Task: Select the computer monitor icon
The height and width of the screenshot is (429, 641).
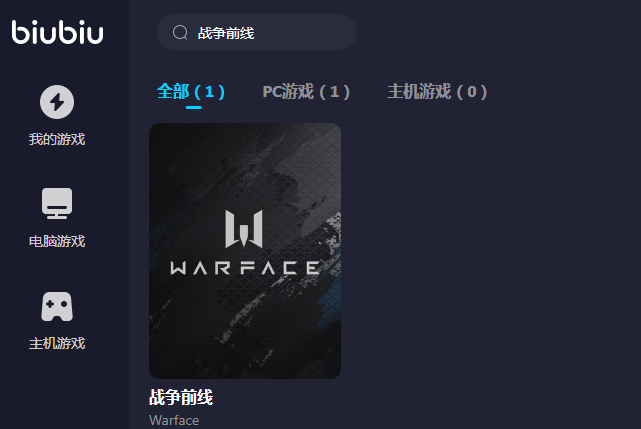Action: [x=57, y=203]
